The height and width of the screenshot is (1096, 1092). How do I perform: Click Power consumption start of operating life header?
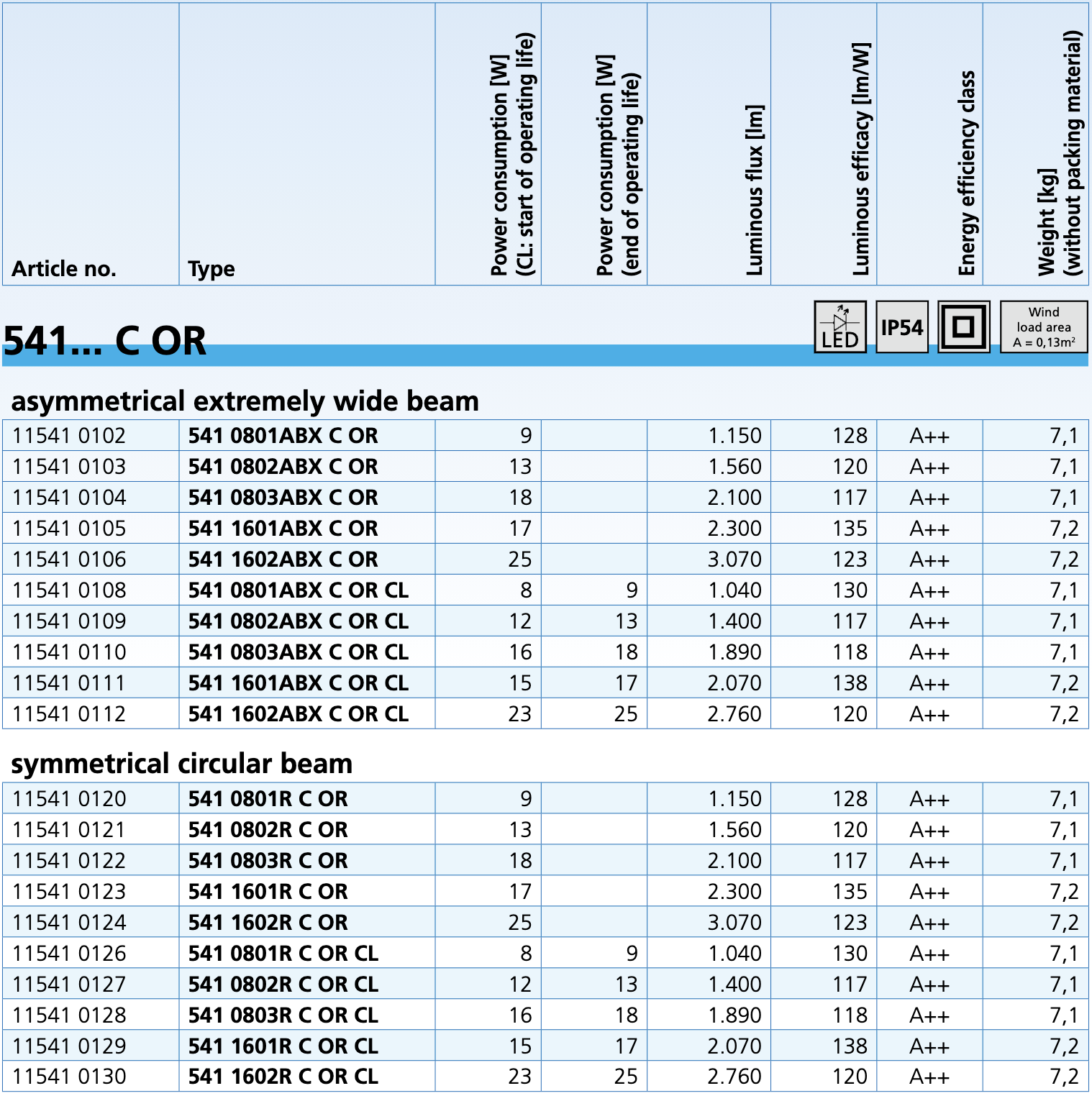[x=513, y=155]
